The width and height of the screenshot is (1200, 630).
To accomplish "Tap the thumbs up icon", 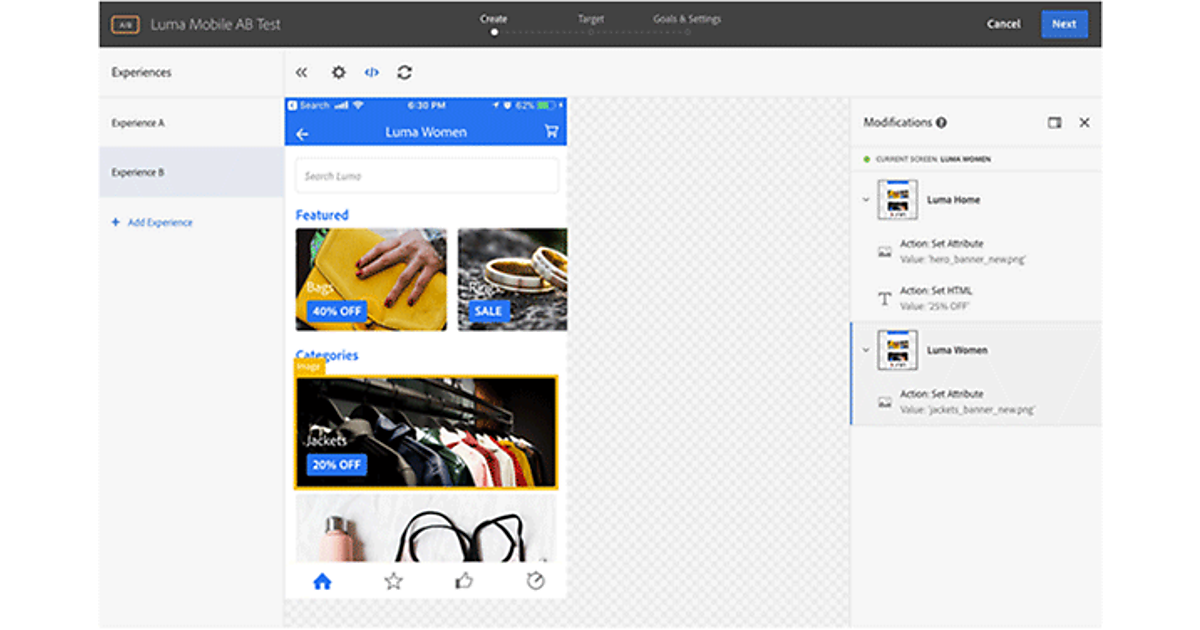I will pos(464,581).
